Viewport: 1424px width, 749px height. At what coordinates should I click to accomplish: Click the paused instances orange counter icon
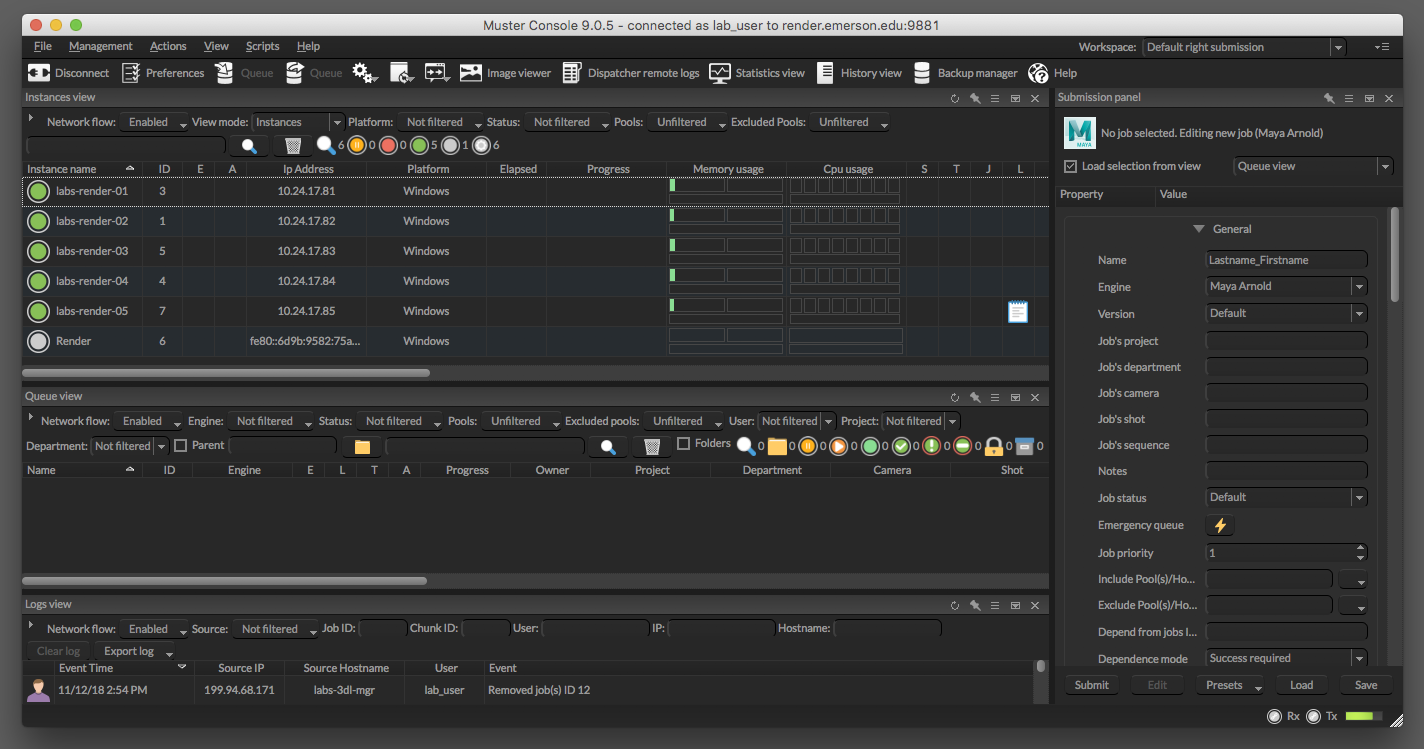click(x=357, y=146)
